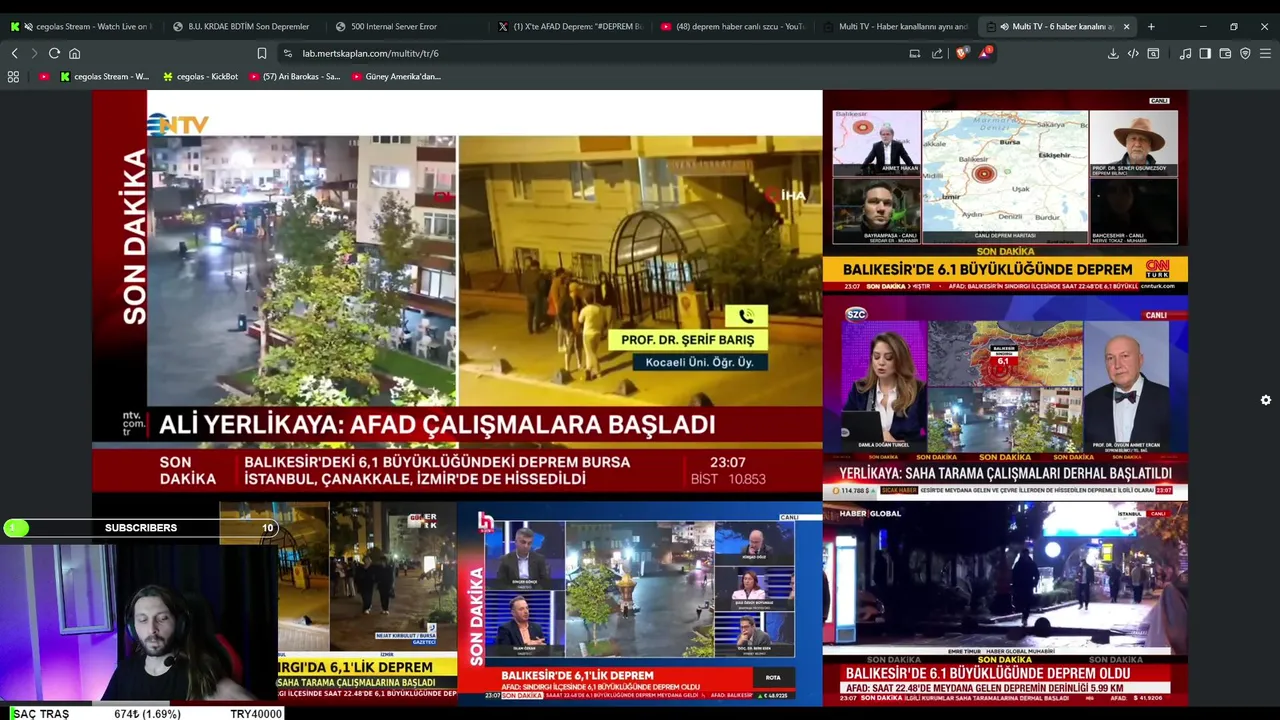This screenshot has width=1280, height=720.
Task: Open the apps grid in bookmarks bar
Action: click(x=13, y=76)
